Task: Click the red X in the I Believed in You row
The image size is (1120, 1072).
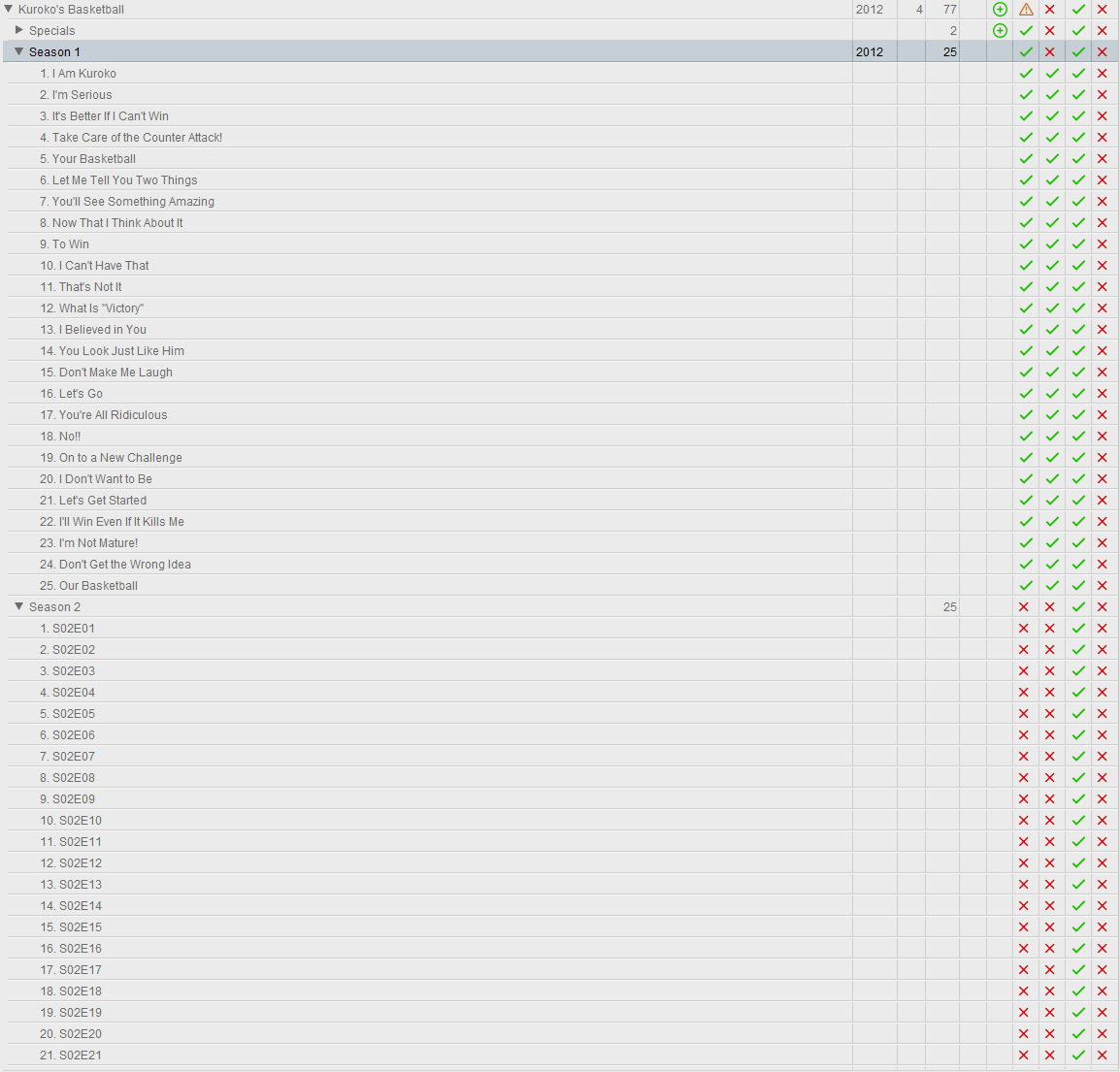Action: click(1103, 329)
